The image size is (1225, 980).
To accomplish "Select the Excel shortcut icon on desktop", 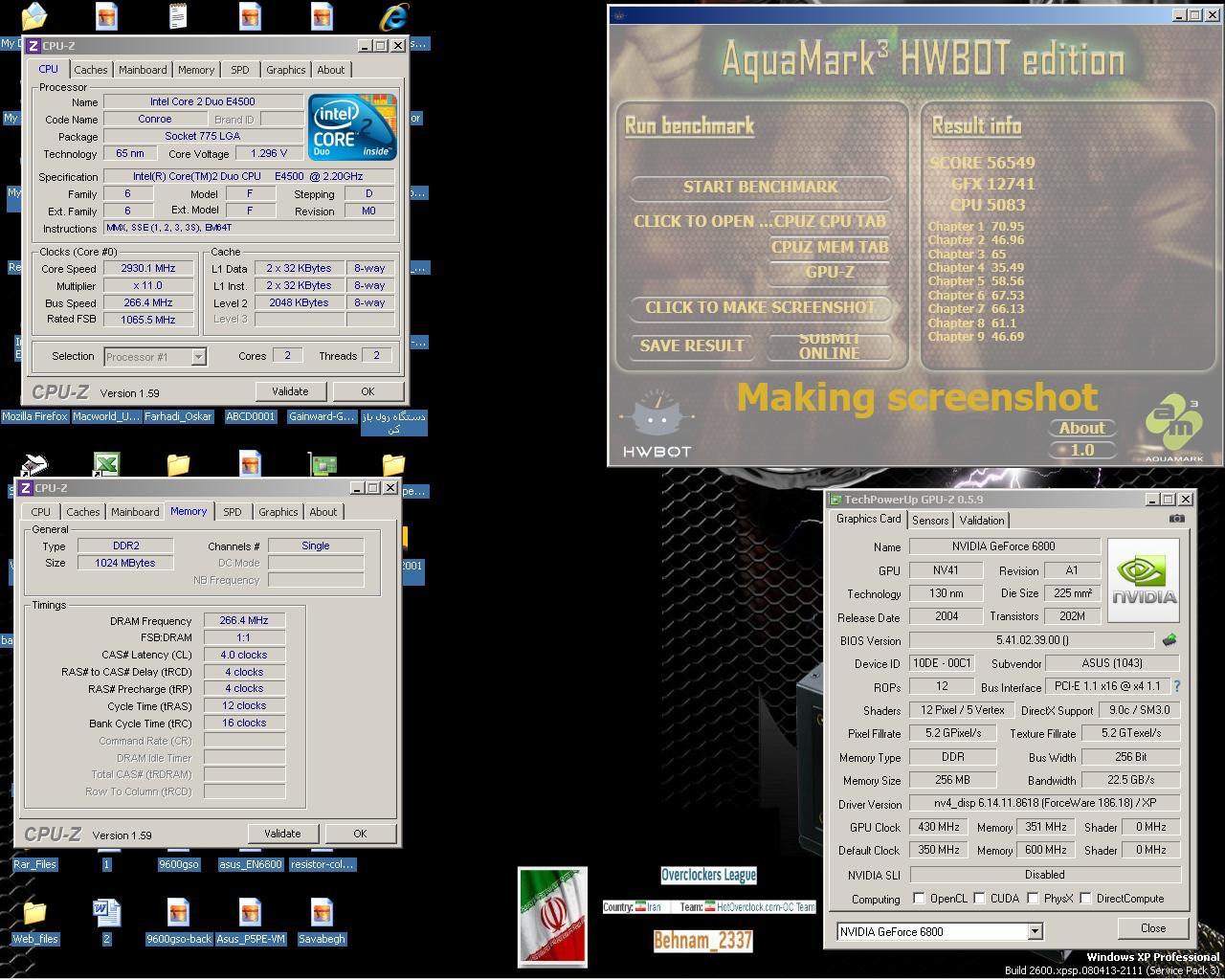I will tap(106, 465).
